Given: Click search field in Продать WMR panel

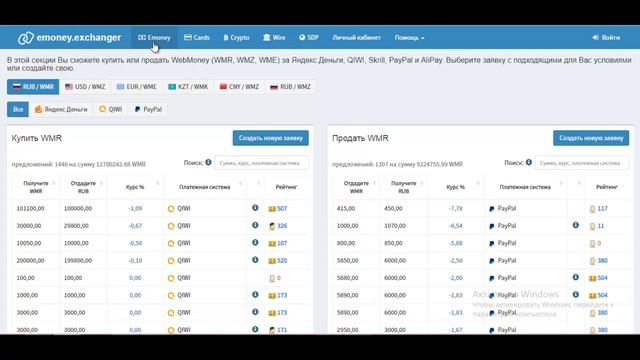Looking at the screenshot, I should click(x=582, y=163).
